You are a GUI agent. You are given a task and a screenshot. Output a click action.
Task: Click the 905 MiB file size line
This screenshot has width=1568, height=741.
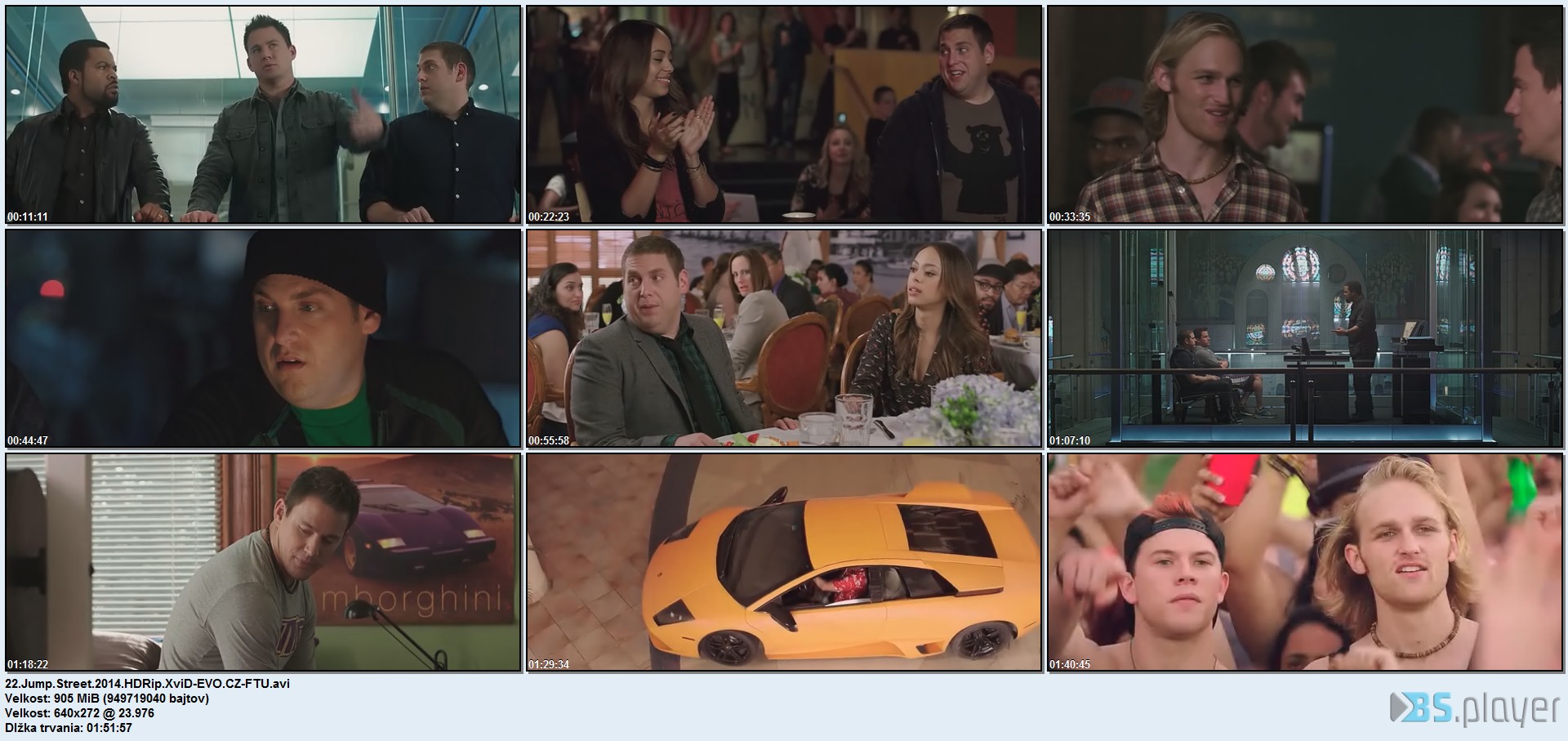click(107, 699)
